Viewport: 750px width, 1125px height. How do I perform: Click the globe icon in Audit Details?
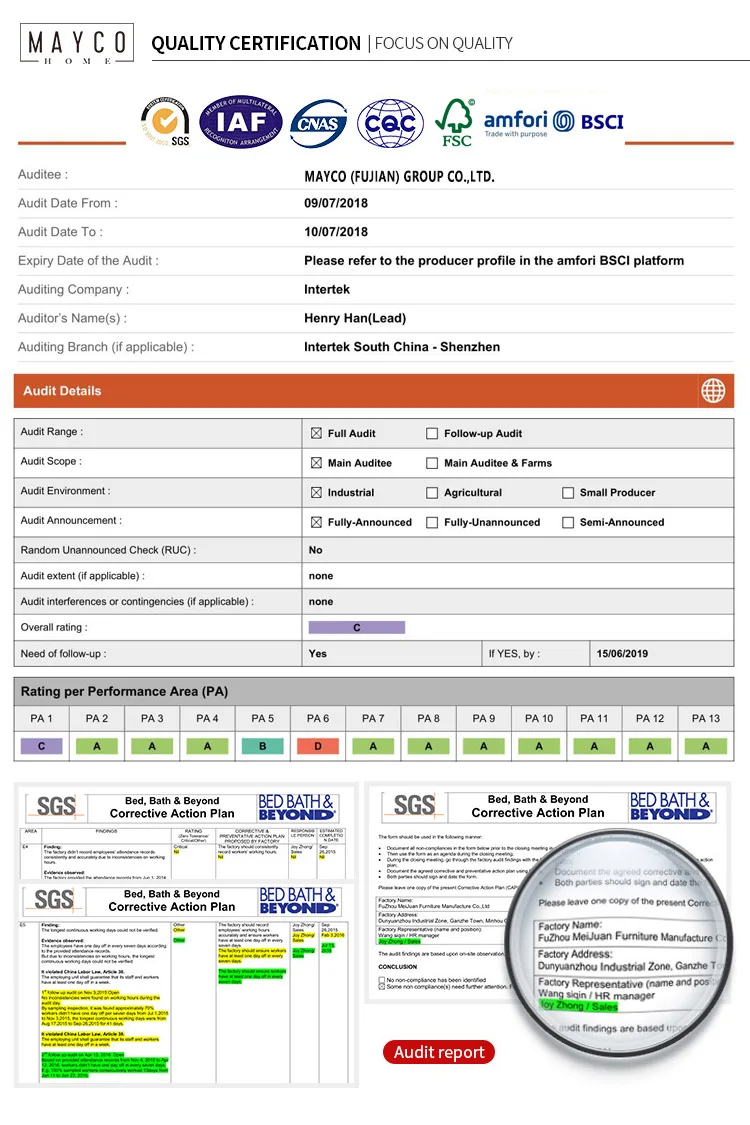click(713, 391)
